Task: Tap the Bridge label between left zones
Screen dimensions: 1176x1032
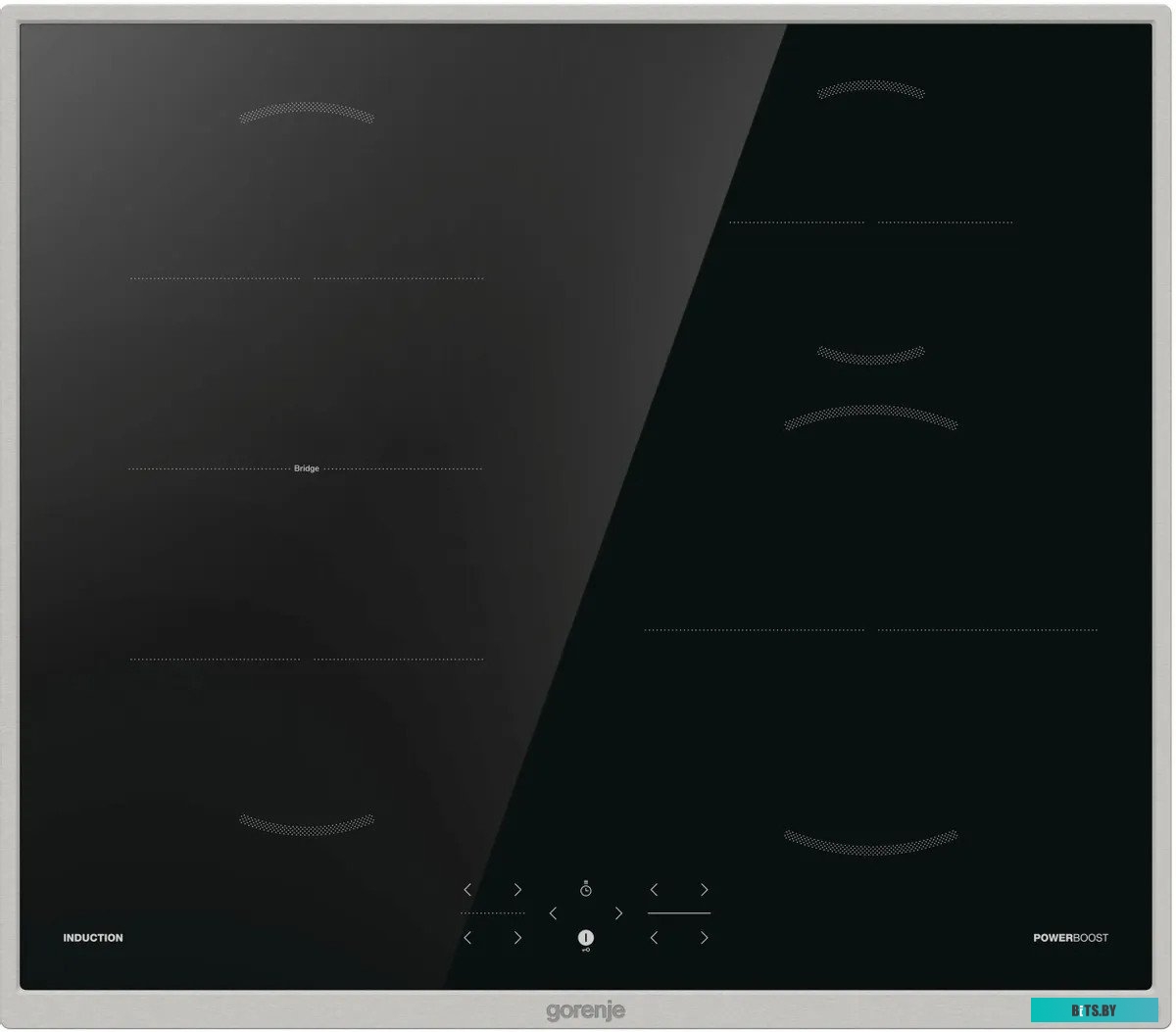Action: point(307,468)
